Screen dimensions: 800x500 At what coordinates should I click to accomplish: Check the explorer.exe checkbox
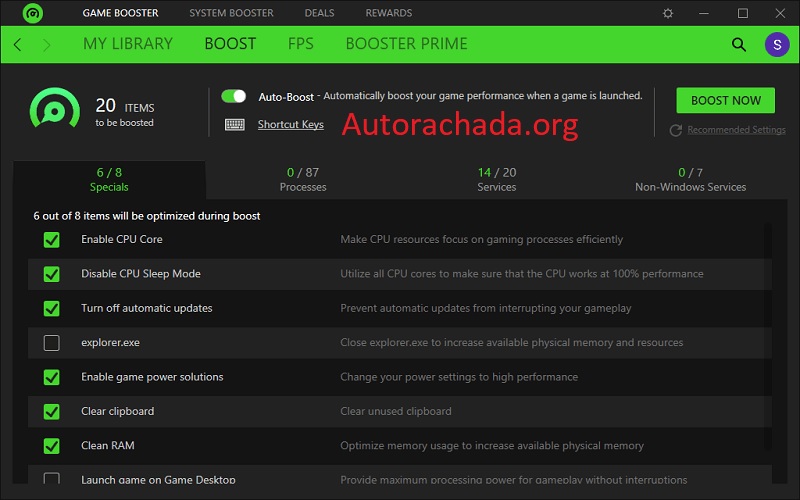pos(51,343)
